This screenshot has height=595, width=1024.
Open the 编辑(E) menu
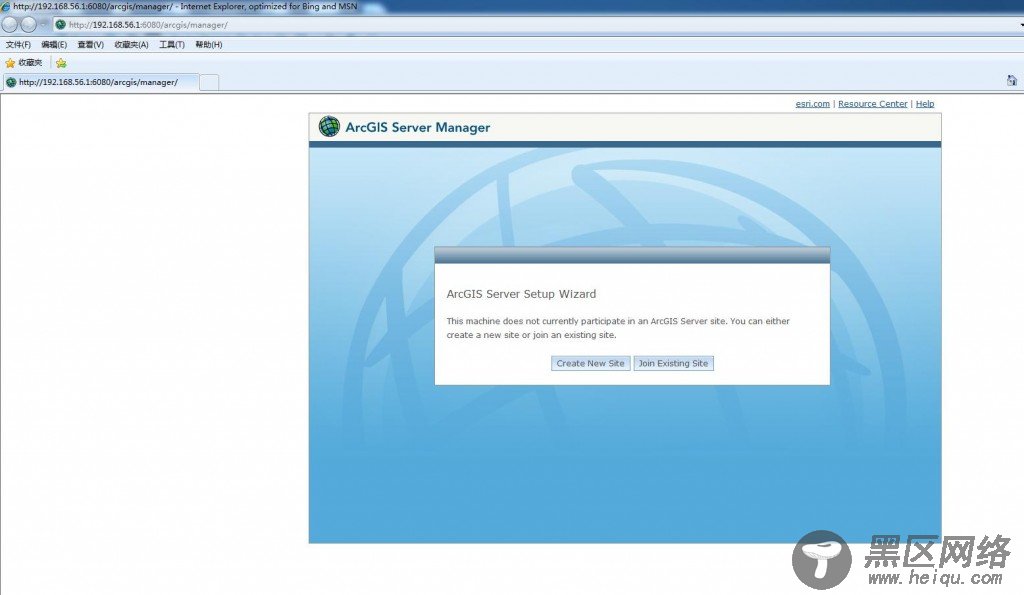click(x=54, y=44)
